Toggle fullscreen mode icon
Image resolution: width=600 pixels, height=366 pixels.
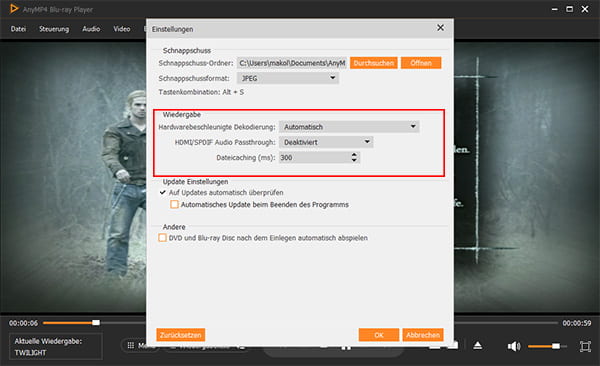(585, 346)
